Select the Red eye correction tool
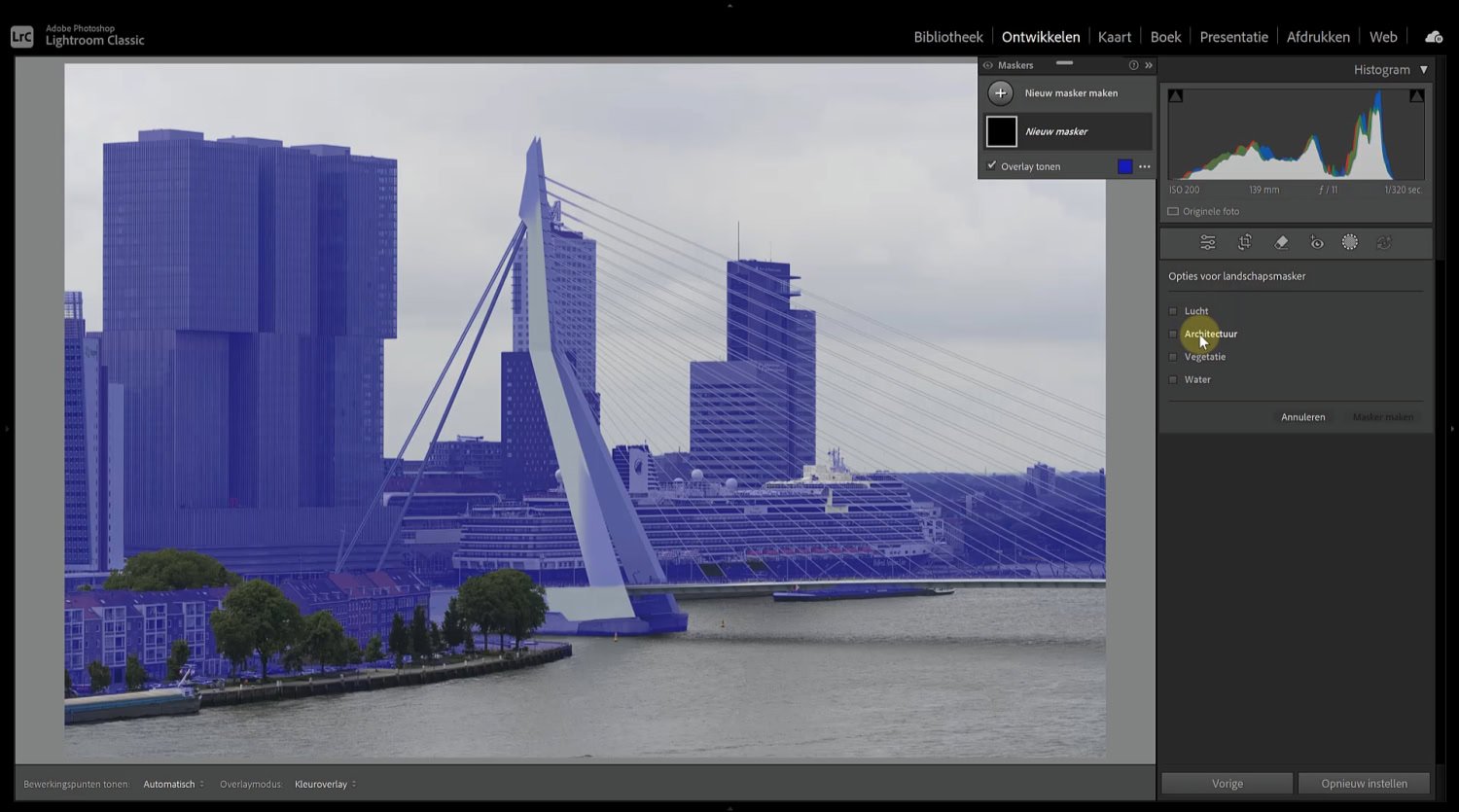This screenshot has height=812, width=1459. [1316, 243]
